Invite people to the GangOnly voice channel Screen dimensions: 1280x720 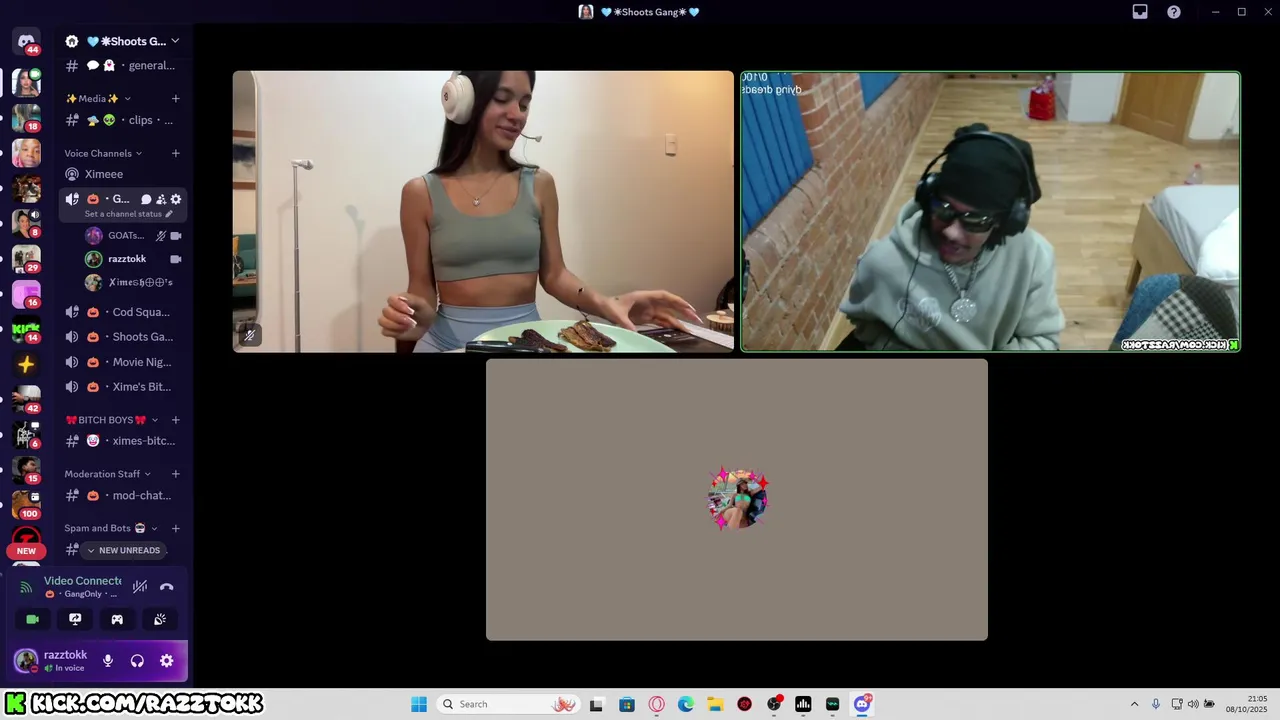tap(161, 199)
